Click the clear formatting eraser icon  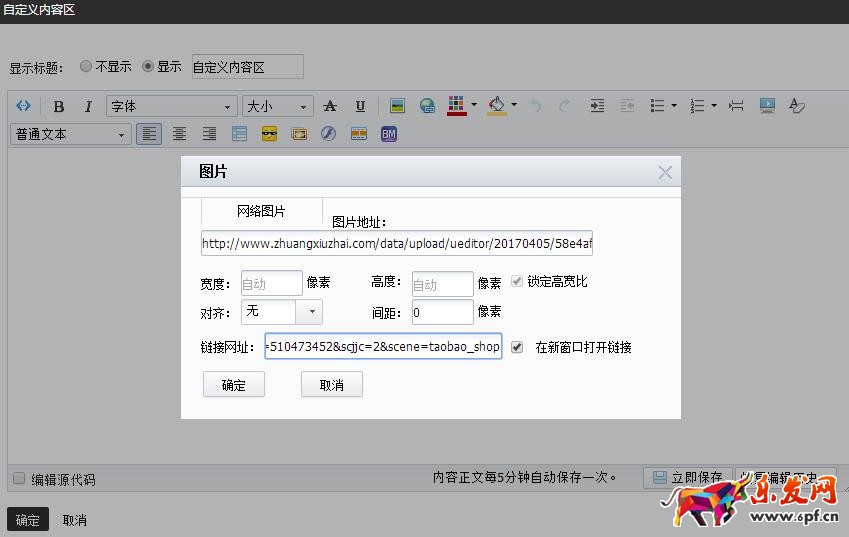coord(796,106)
